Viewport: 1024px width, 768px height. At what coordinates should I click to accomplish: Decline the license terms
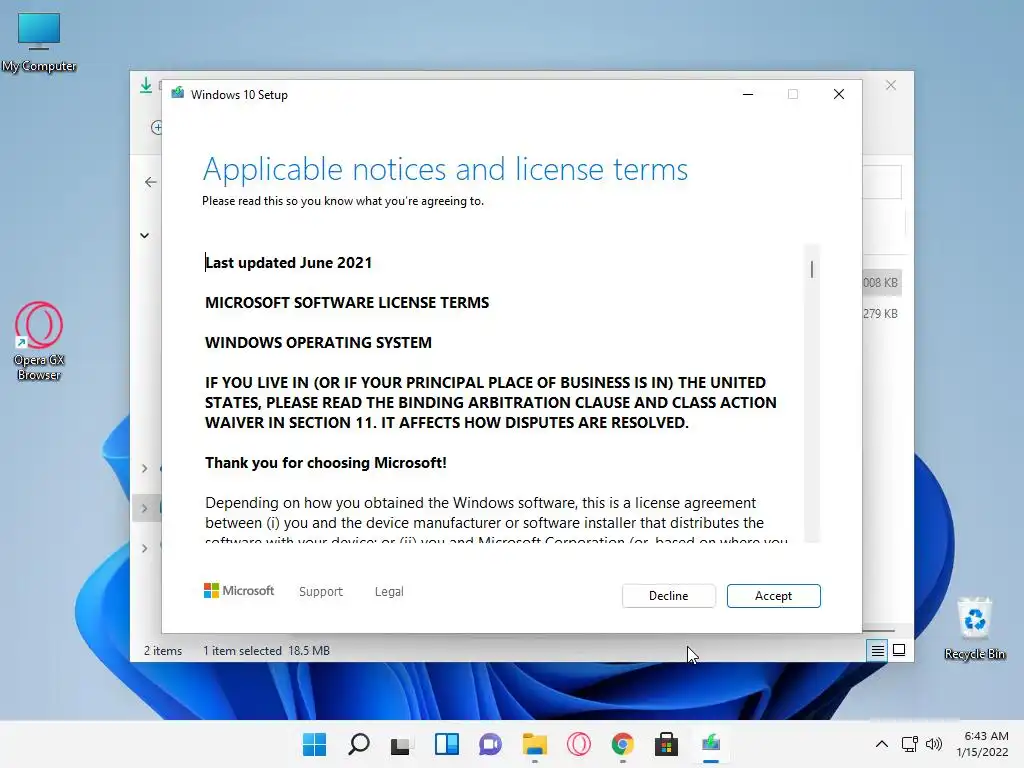668,596
